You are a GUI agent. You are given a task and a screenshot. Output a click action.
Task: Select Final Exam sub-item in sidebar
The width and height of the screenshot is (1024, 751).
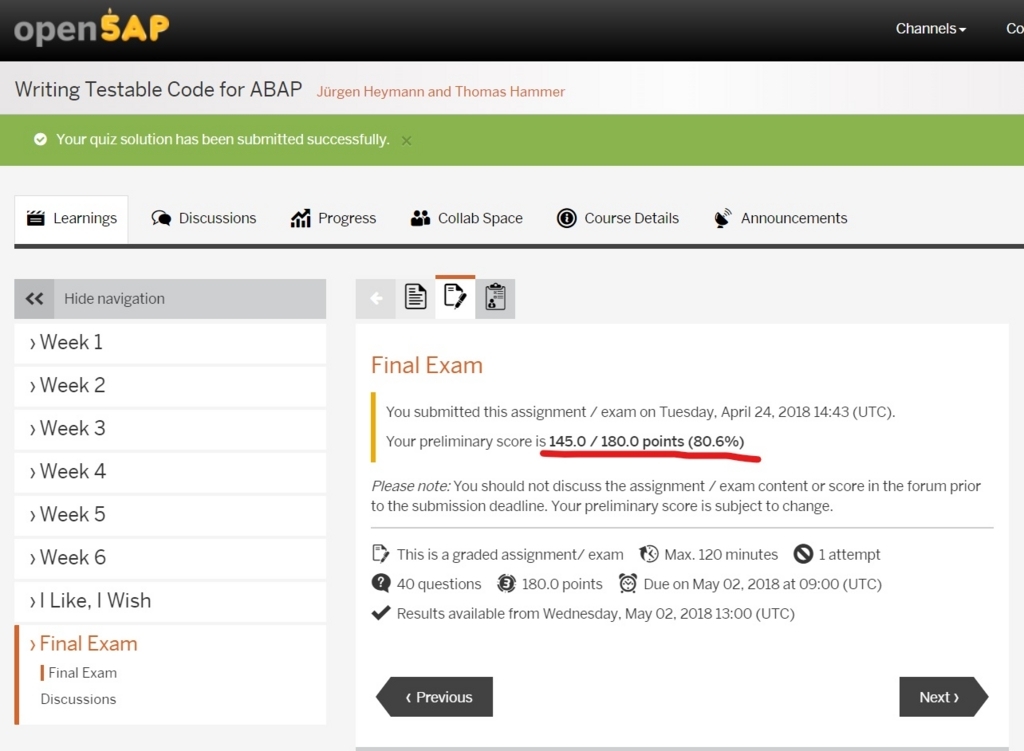82,673
